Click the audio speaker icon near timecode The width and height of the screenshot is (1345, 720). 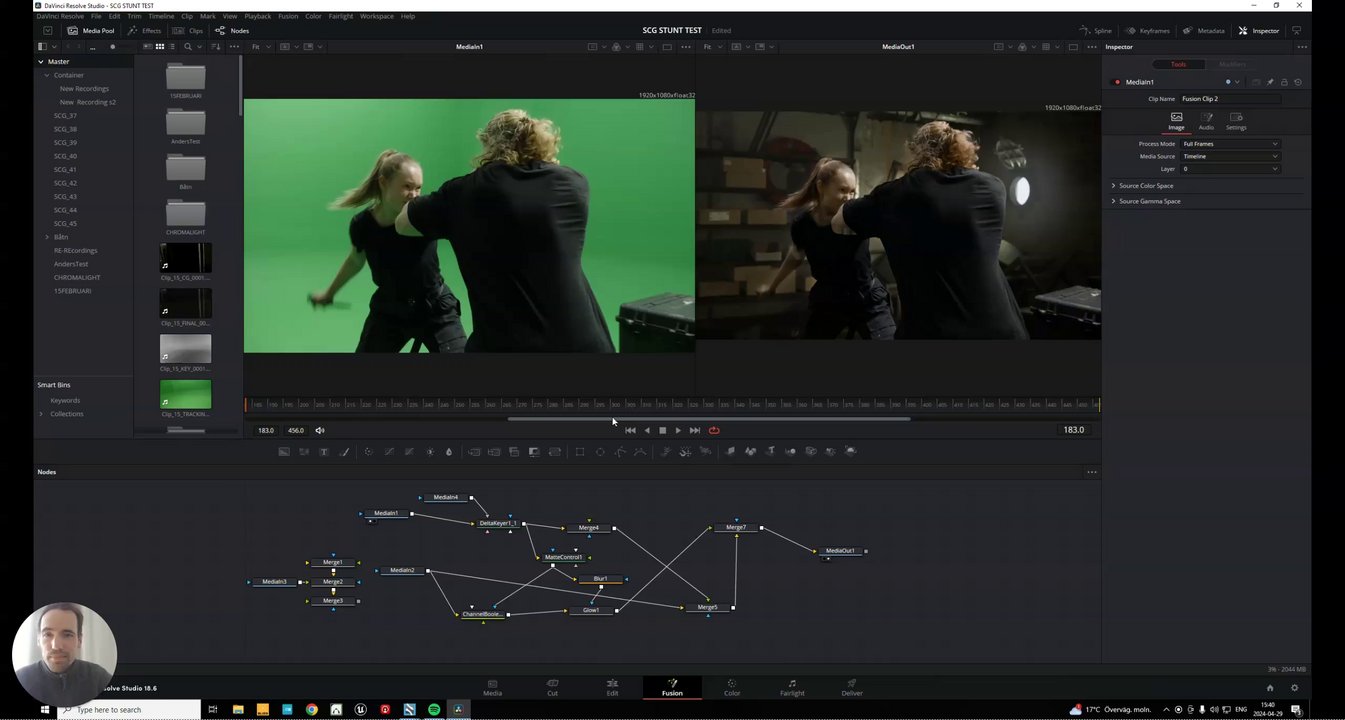(x=320, y=430)
